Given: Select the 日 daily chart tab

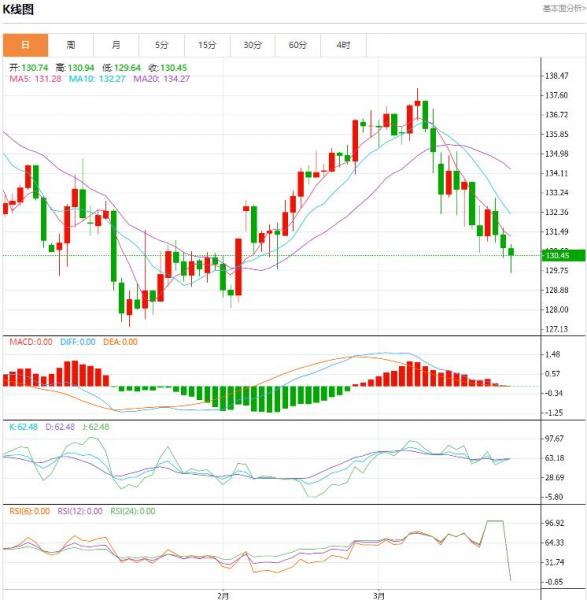Looking at the screenshot, I should (25, 45).
